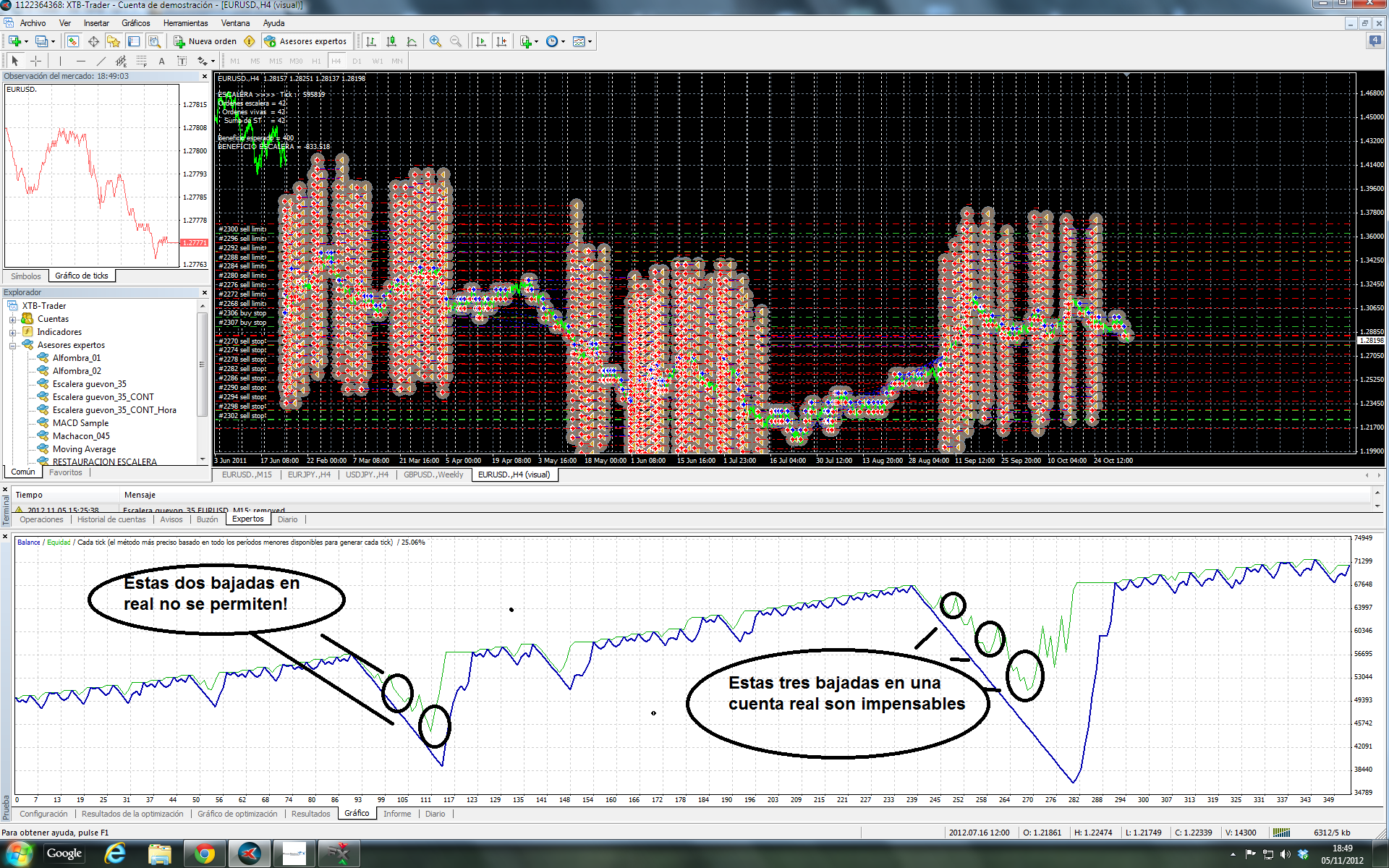Open the Strategy Tester magnifier icon

click(154, 41)
